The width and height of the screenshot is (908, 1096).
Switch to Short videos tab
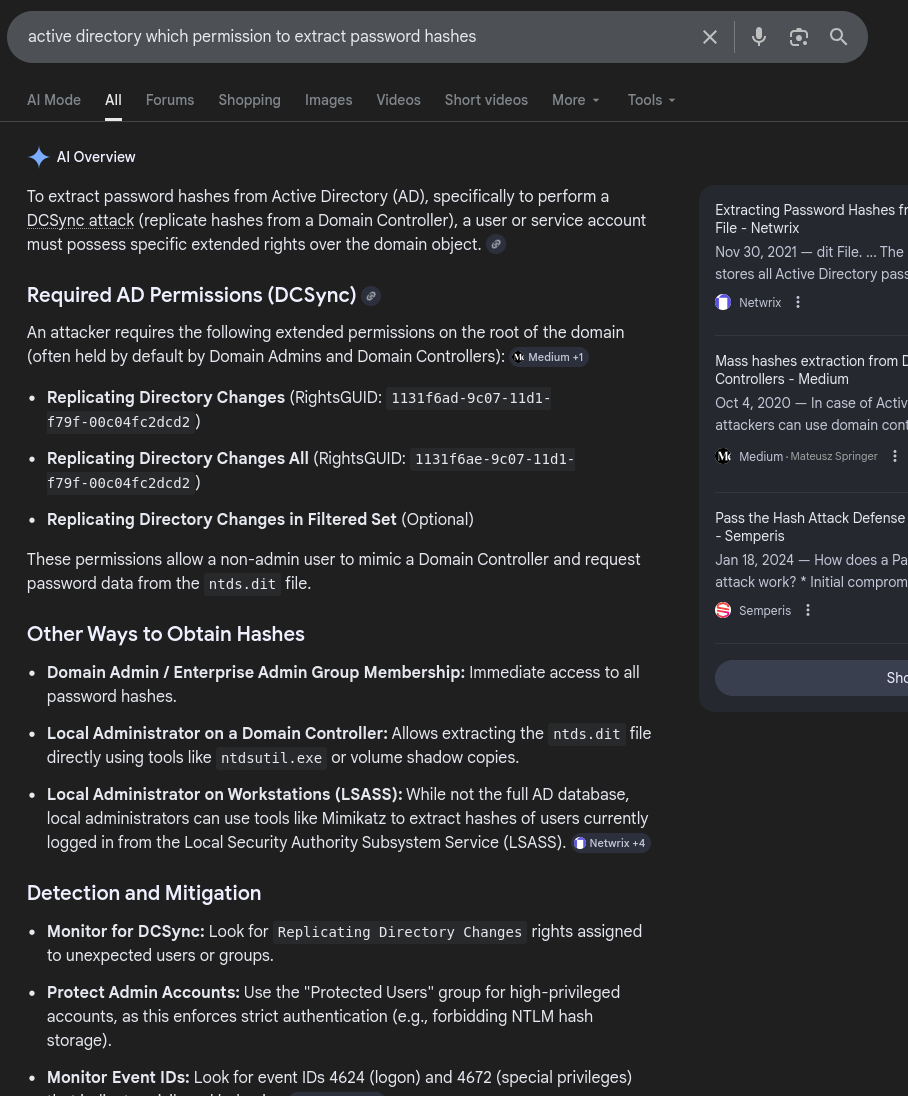tap(487, 100)
